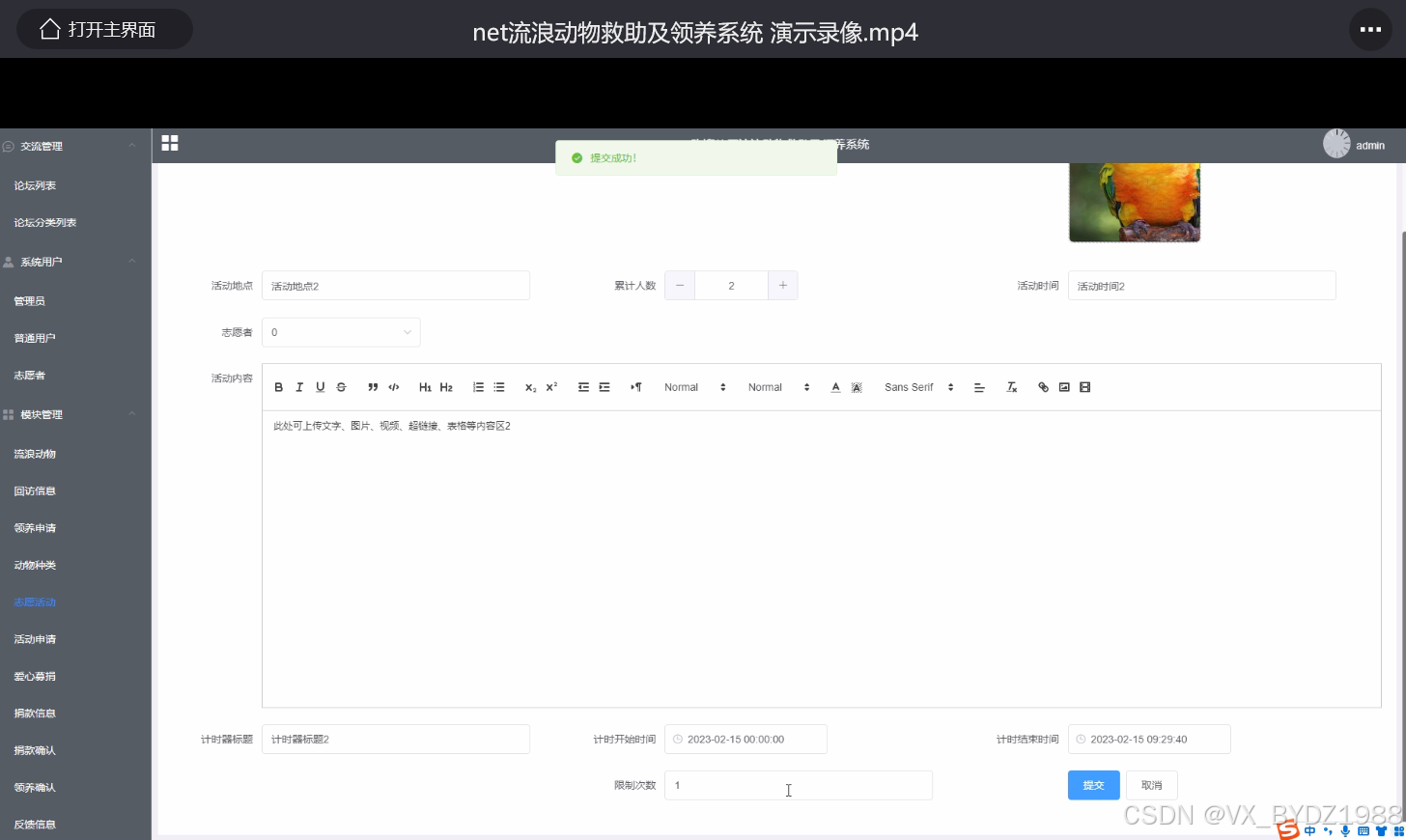The image size is (1406, 840).
Task: Open the text color picker
Action: [835, 387]
